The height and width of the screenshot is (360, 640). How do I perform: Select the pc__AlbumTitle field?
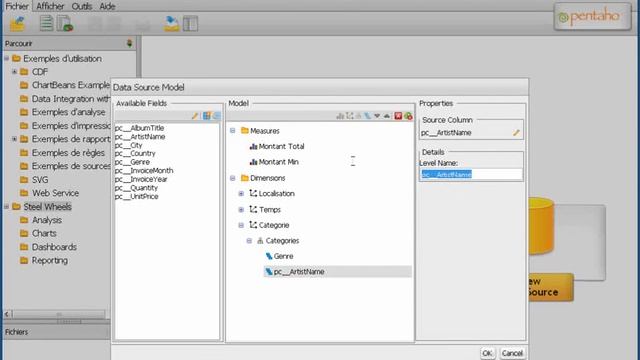(x=139, y=128)
